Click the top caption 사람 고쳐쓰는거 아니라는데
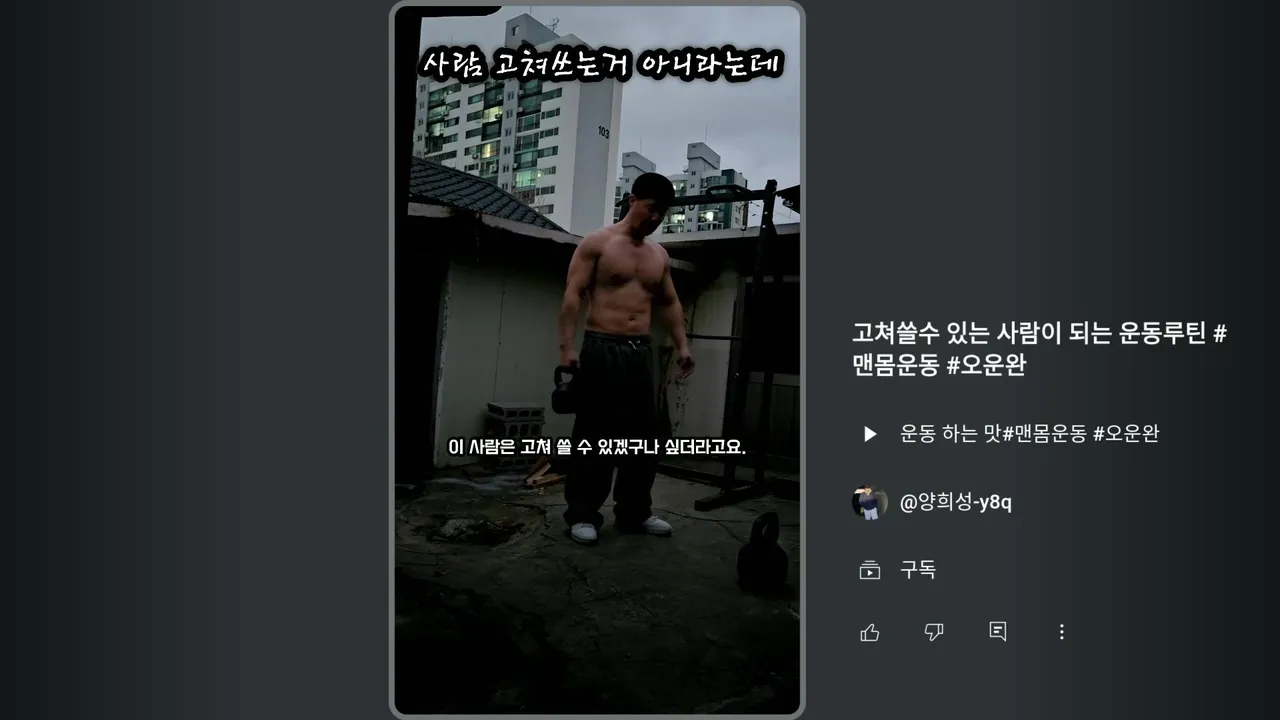Image resolution: width=1280 pixels, height=720 pixels. point(603,66)
